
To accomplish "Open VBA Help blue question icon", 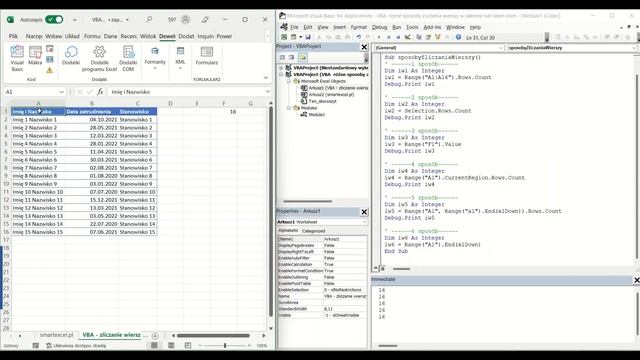I will (x=458, y=37).
